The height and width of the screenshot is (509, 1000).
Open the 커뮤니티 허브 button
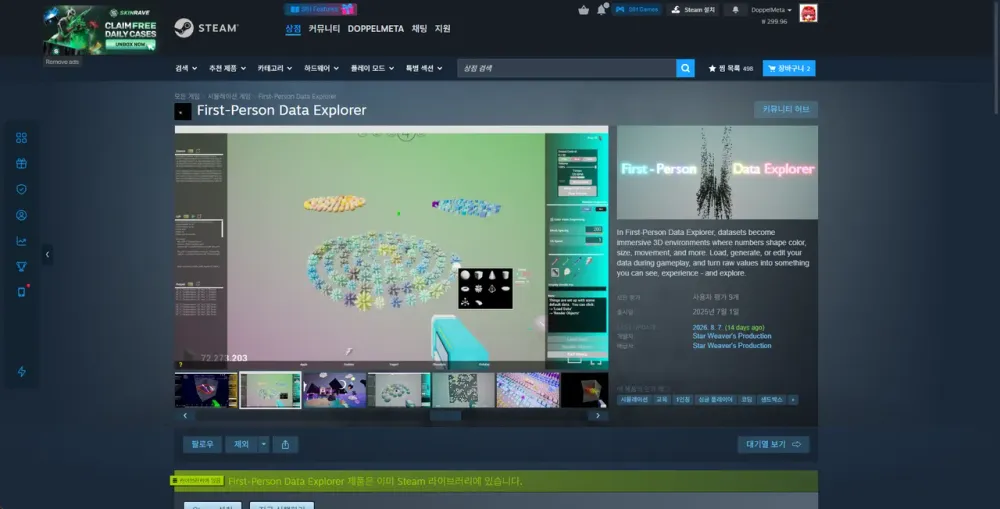pyautogui.click(x=786, y=109)
